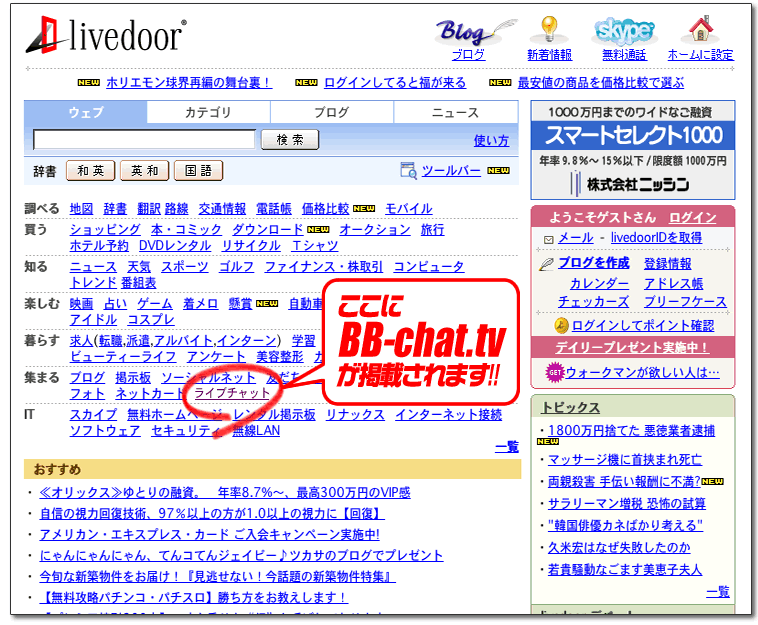Open the ソフトウェア link
This screenshot has width=758, height=625.
105,431
